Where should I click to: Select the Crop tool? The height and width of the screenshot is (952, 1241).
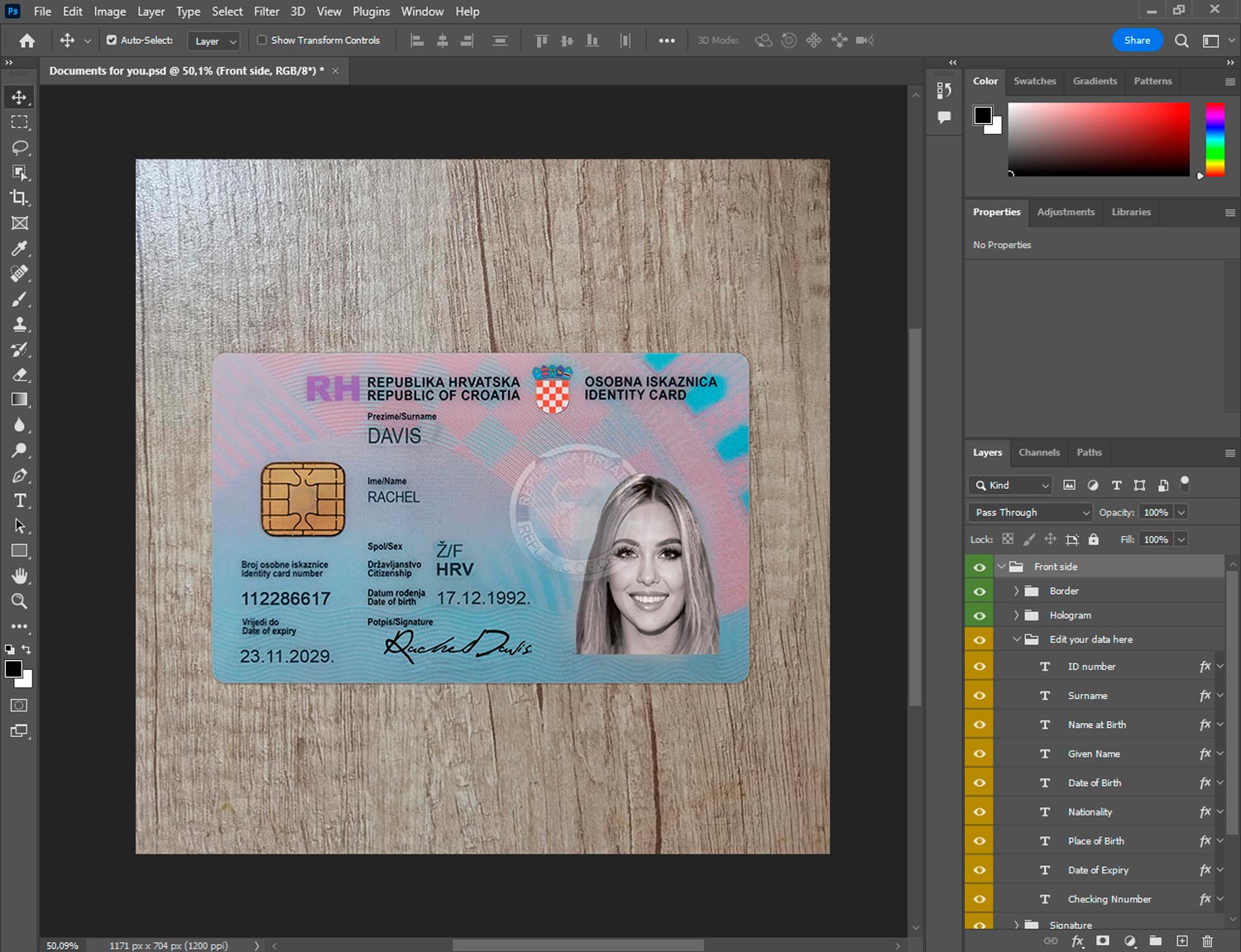pyautogui.click(x=20, y=198)
